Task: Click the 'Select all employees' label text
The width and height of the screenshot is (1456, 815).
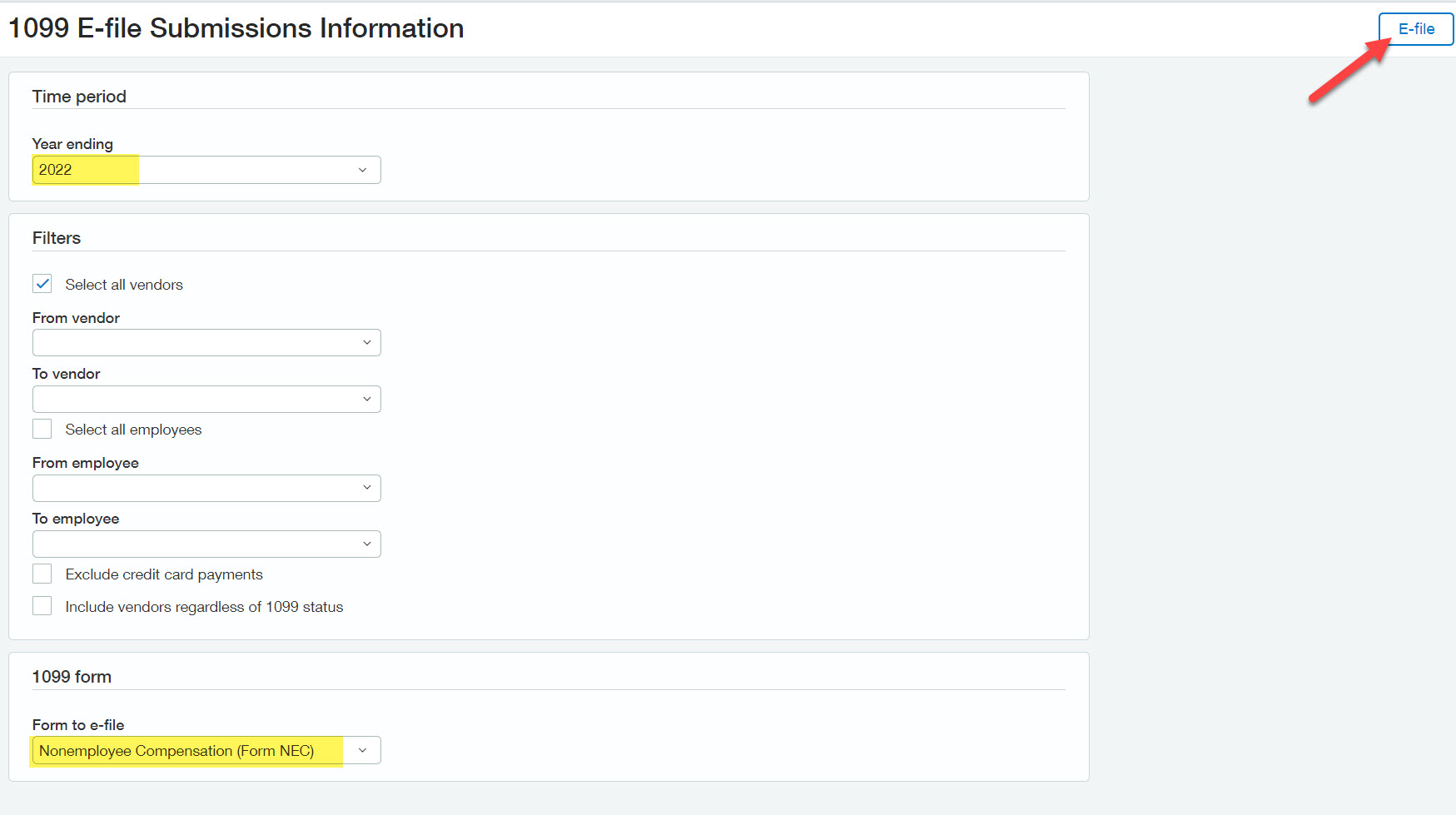Action: coord(133,430)
